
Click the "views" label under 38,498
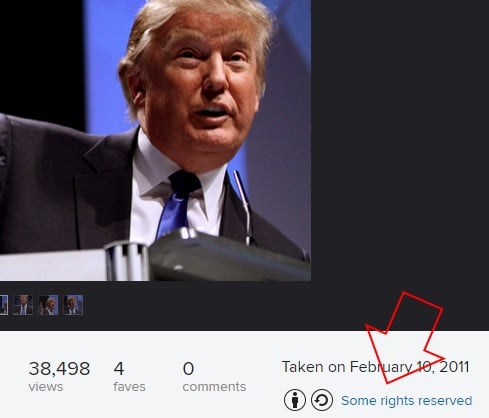[46, 387]
